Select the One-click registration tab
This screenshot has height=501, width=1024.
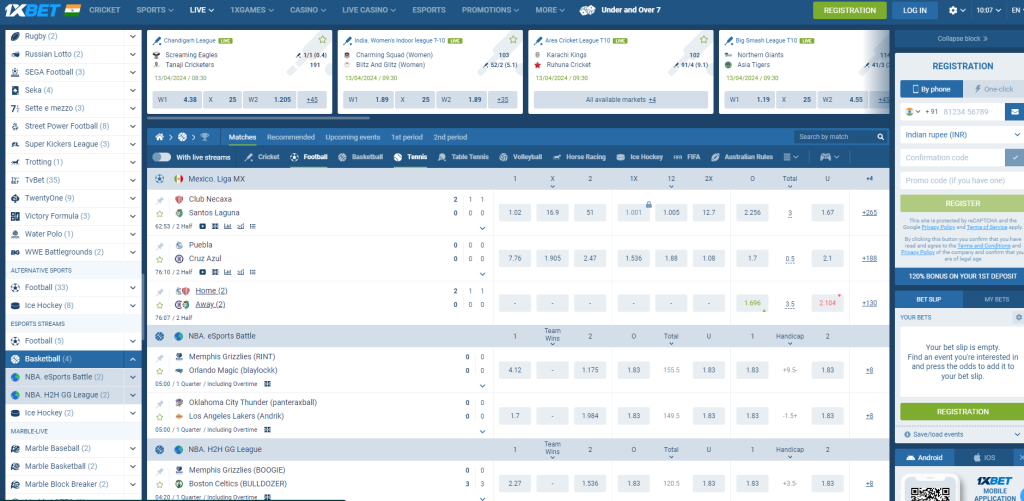(993, 89)
